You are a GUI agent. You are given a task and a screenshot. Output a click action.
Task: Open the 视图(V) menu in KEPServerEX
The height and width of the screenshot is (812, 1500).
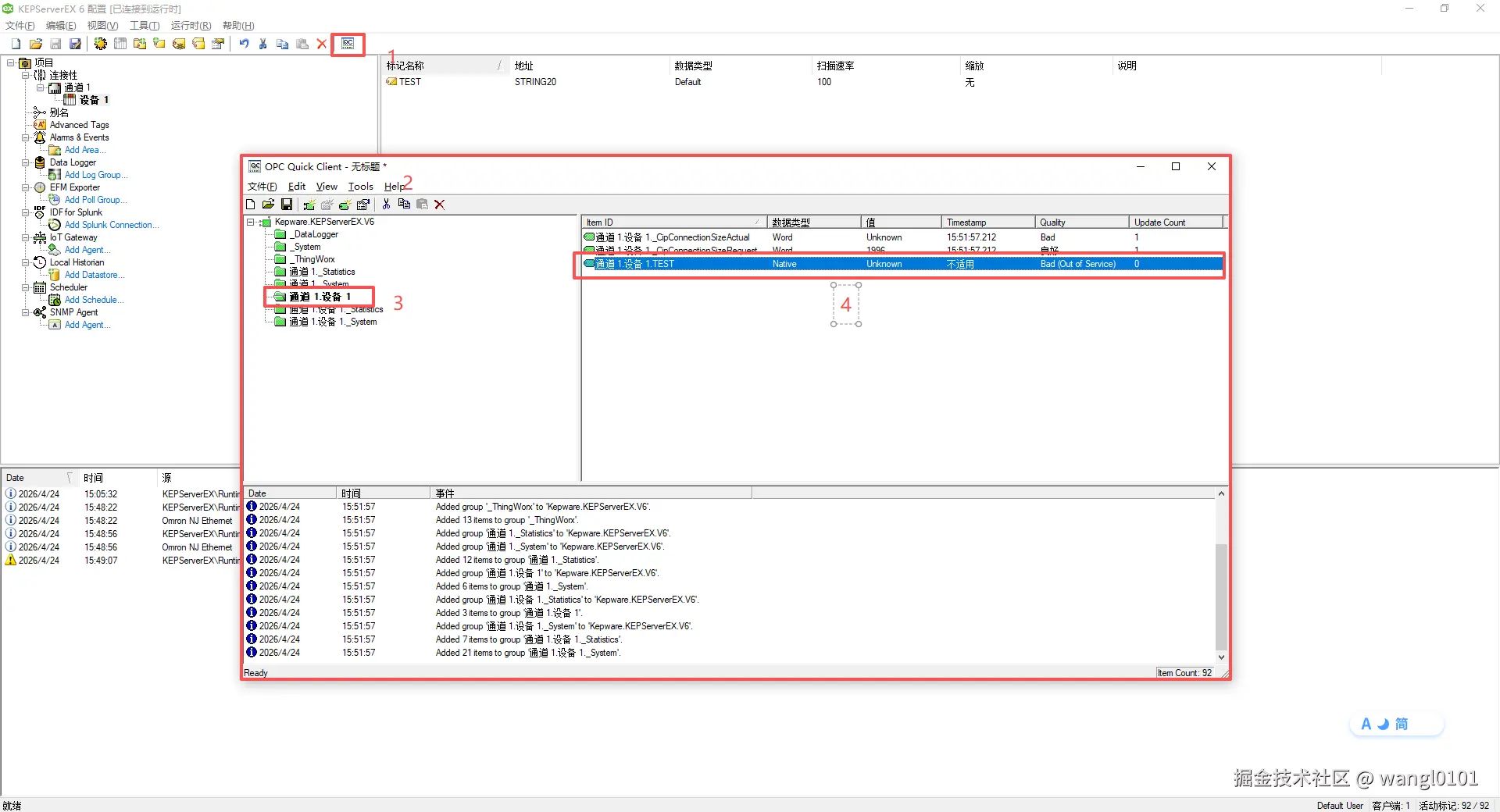tap(102, 26)
